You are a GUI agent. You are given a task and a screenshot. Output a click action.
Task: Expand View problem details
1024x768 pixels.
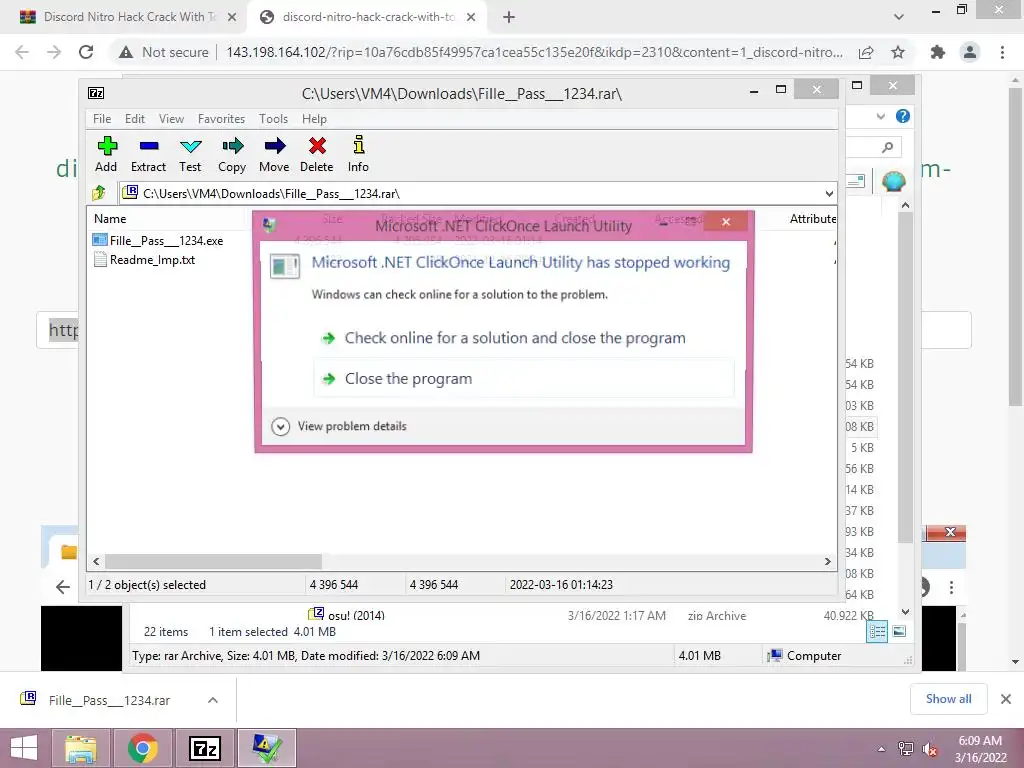(x=339, y=426)
